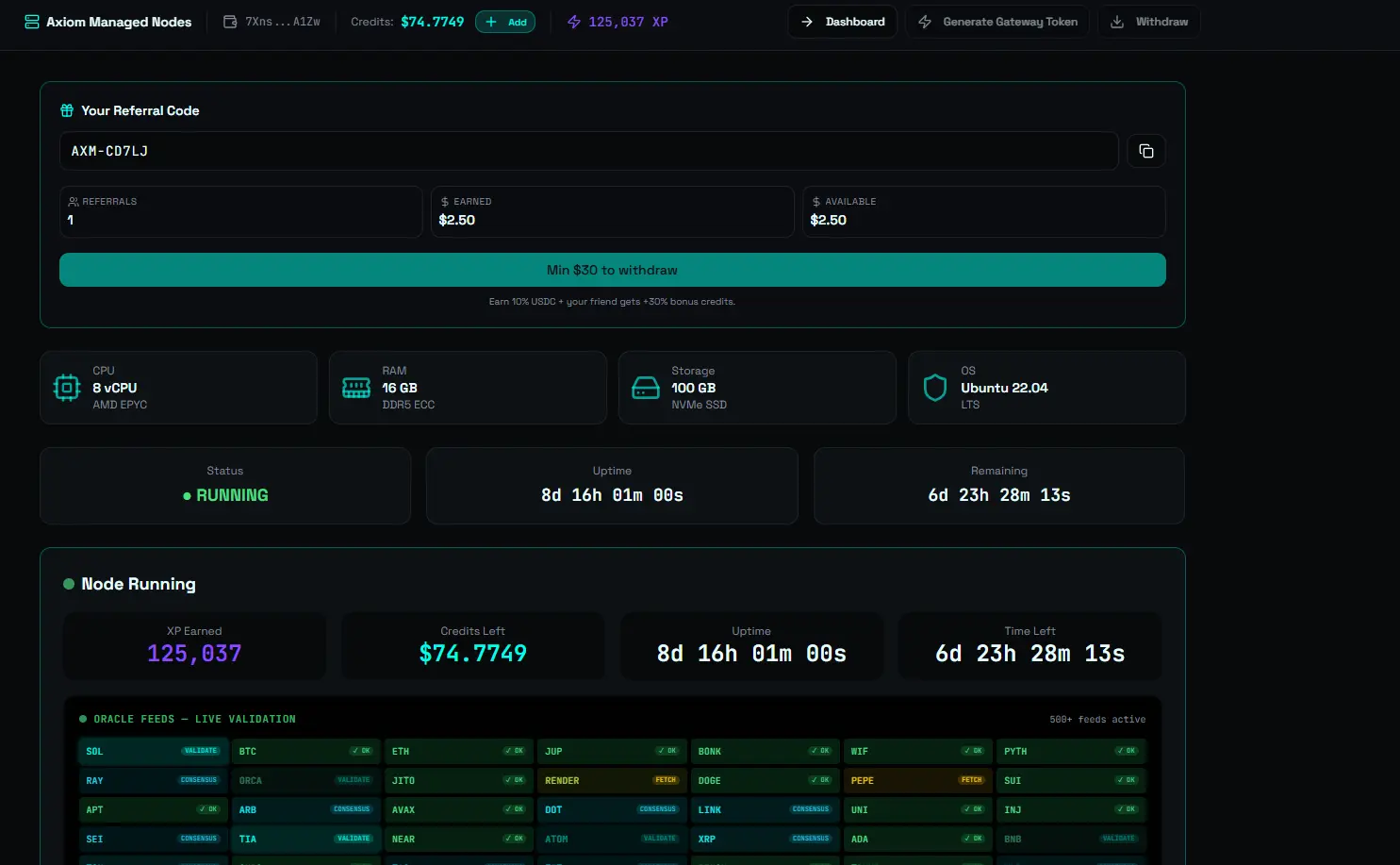Click the wallet icon beside address 7Xns...A1Zw
1400x865 pixels.
click(230, 22)
